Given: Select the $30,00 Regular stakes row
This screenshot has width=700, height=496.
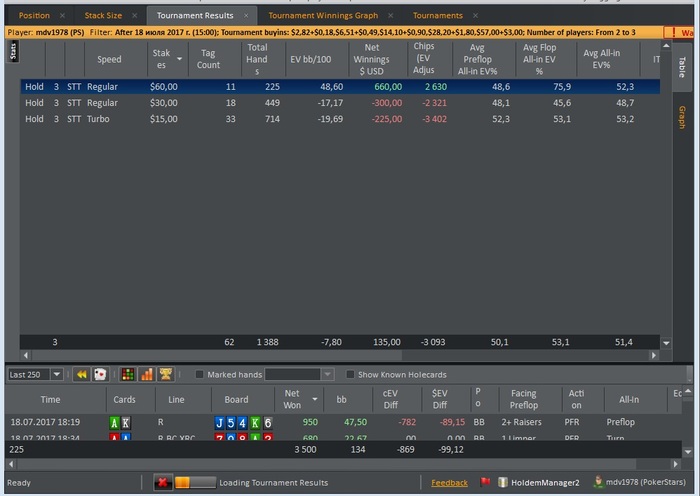Looking at the screenshot, I should (x=340, y=103).
